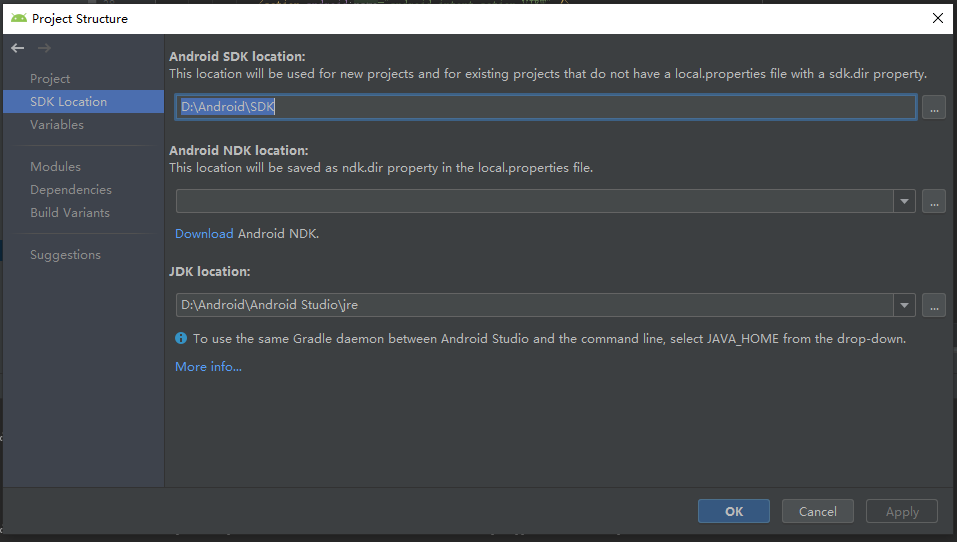The height and width of the screenshot is (542, 957).
Task: Select SDK Location in the sidebar
Action: [x=84, y=101]
